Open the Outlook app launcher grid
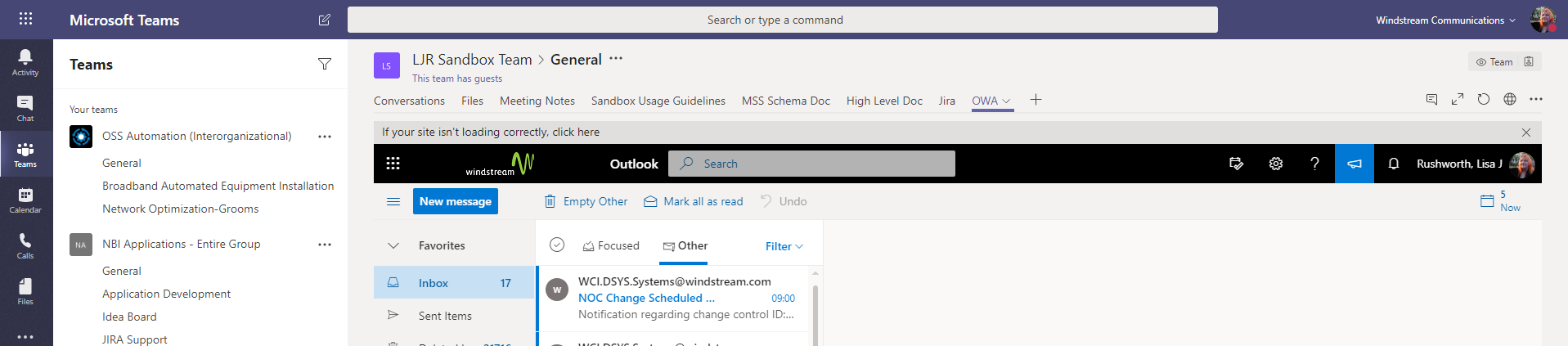Screen dimensions: 1568x346 pos(393,164)
